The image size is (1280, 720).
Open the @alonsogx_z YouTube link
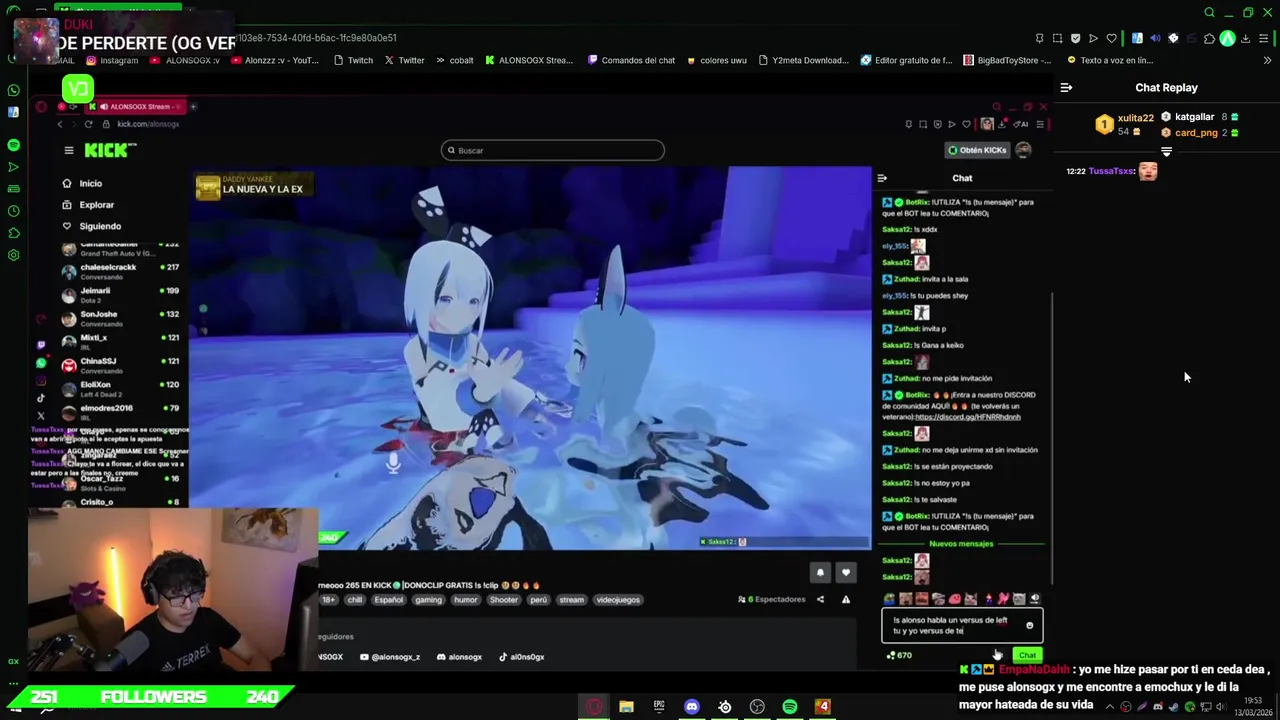point(390,657)
